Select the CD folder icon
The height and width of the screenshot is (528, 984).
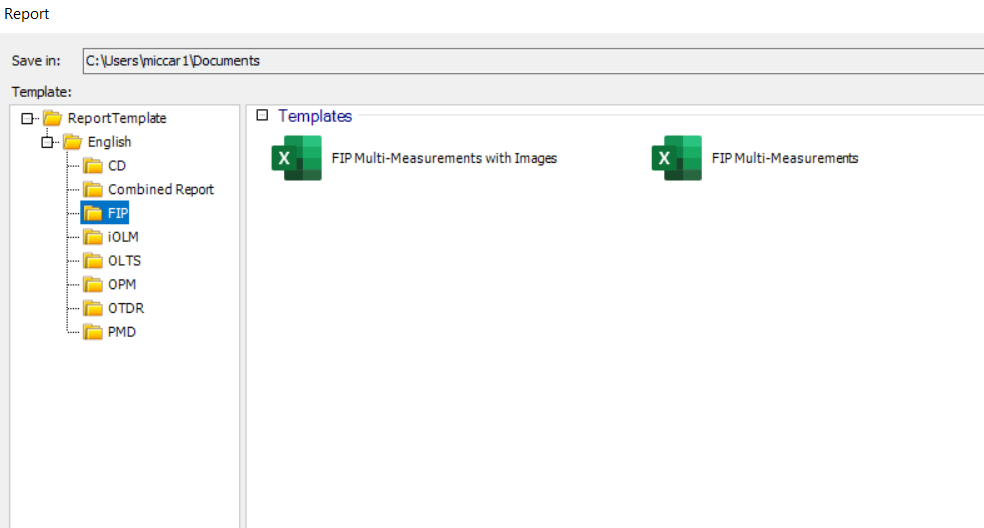pyautogui.click(x=93, y=166)
